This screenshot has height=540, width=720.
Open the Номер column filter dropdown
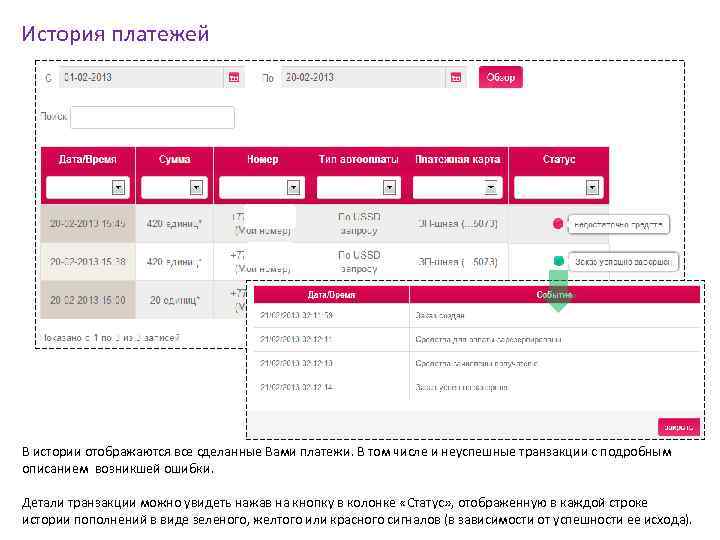(x=293, y=187)
